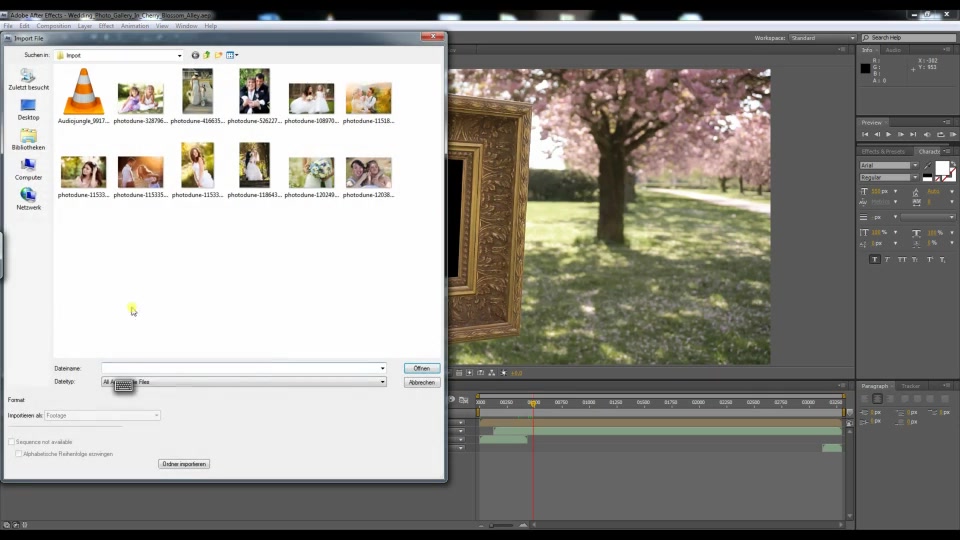Toggle All Caps in Character panel
960x540 pixels.
(902, 260)
